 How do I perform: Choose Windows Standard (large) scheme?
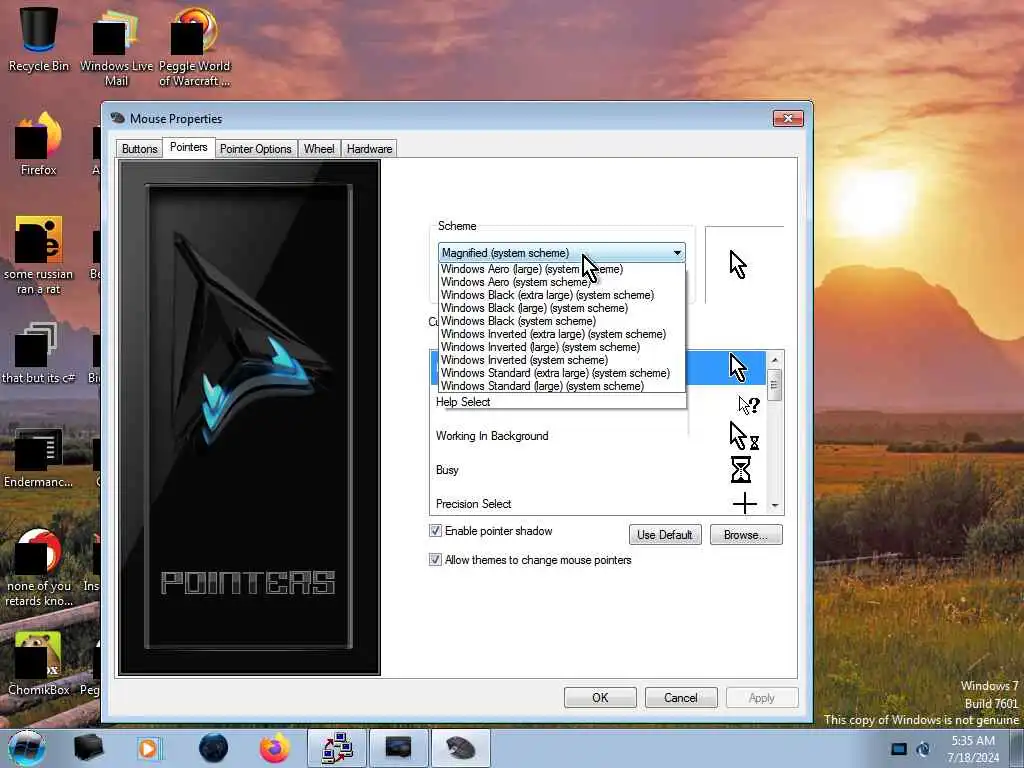pyautogui.click(x=562, y=386)
